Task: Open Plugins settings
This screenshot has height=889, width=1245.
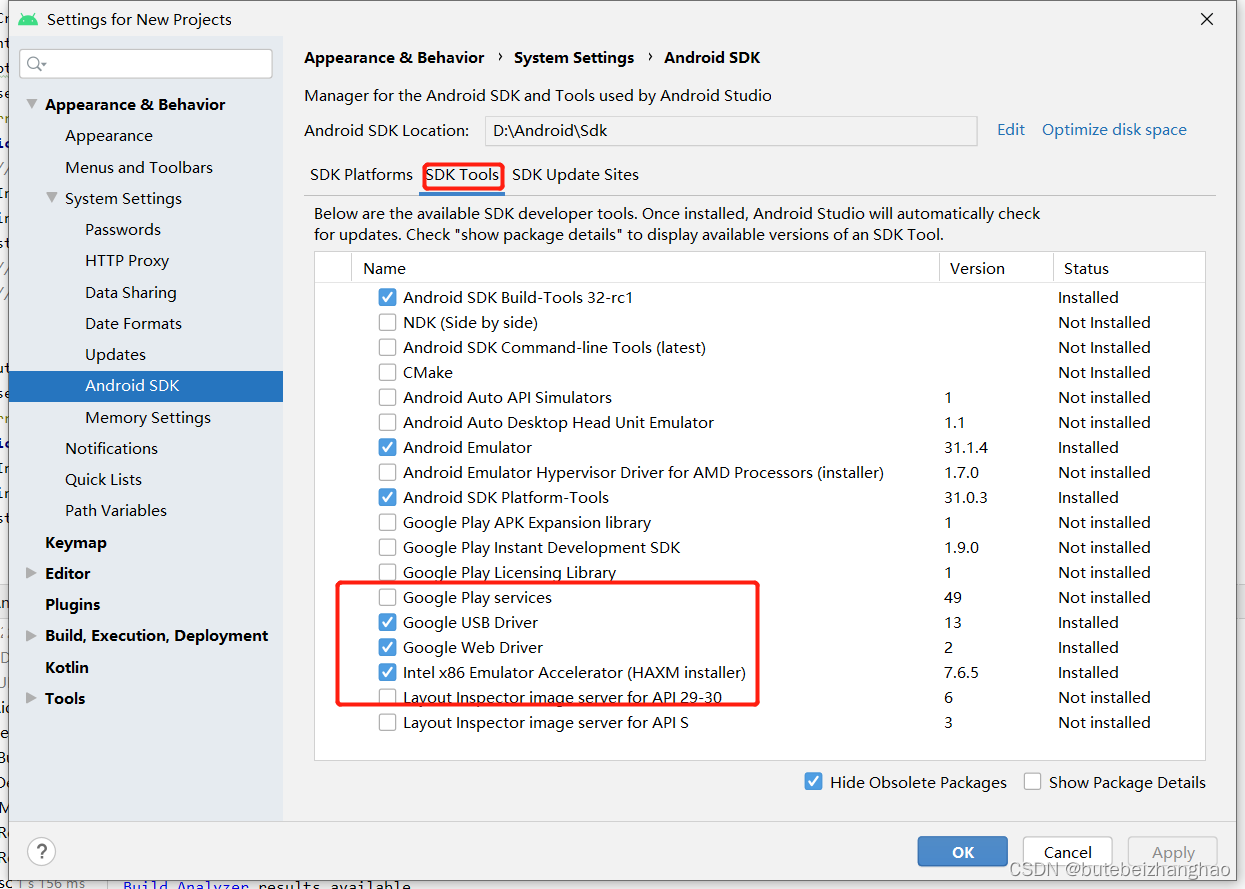Action: (72, 604)
